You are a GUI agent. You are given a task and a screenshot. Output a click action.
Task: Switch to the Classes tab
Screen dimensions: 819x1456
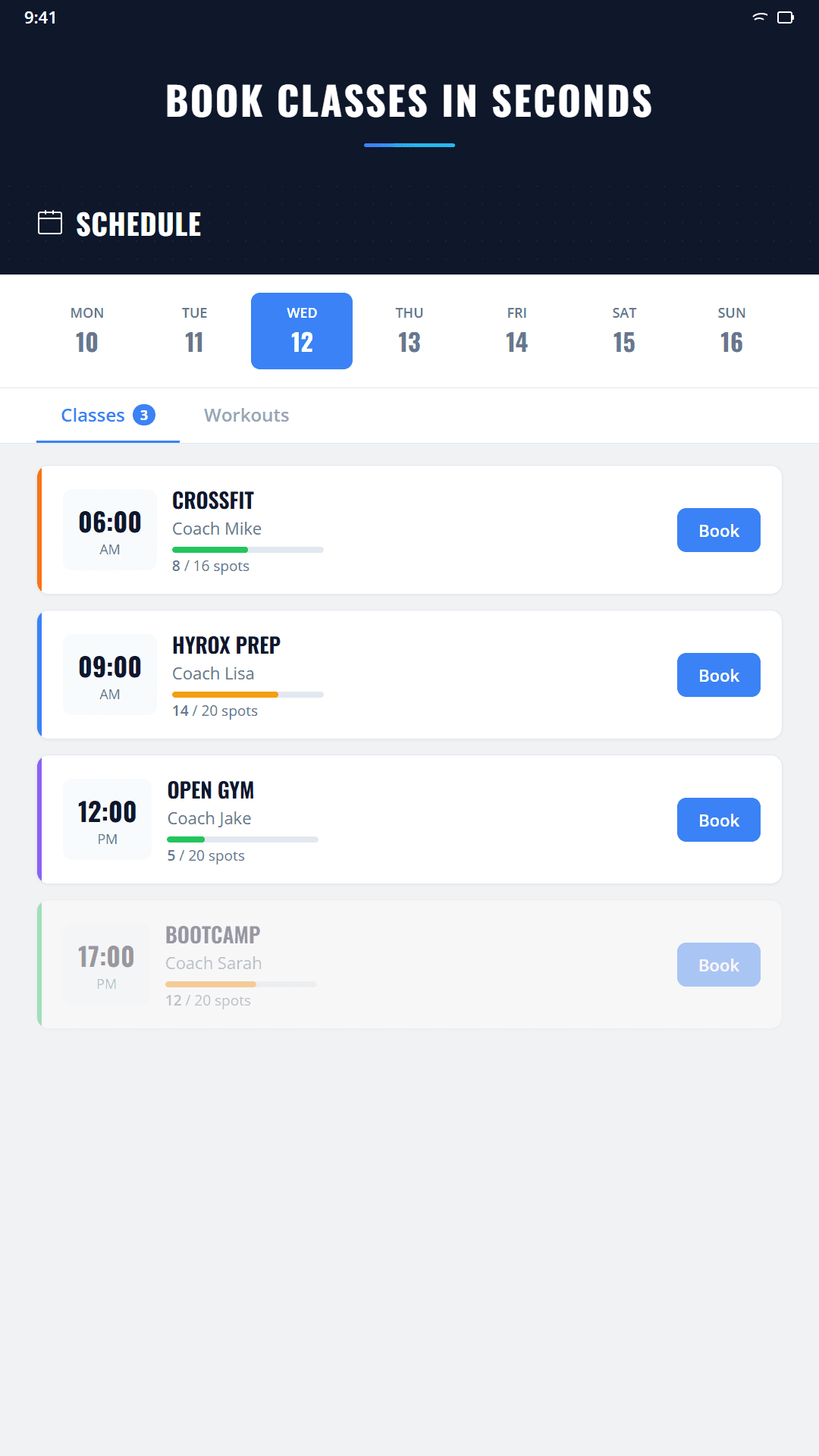(93, 415)
